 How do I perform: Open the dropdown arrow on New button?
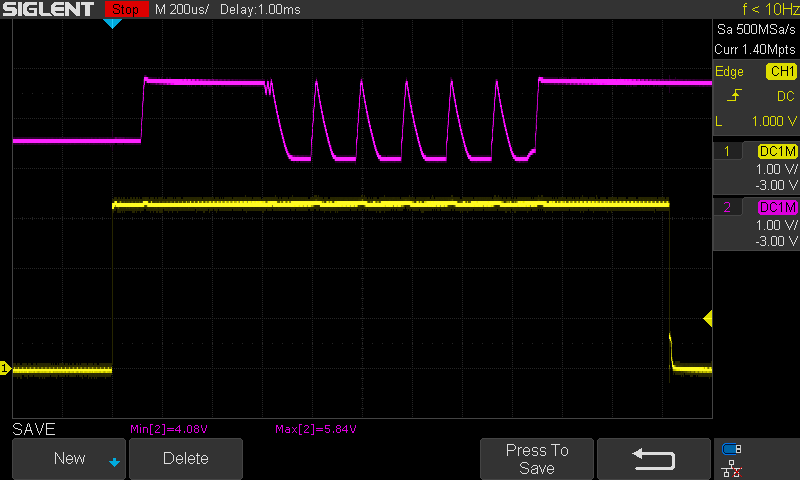(114, 462)
